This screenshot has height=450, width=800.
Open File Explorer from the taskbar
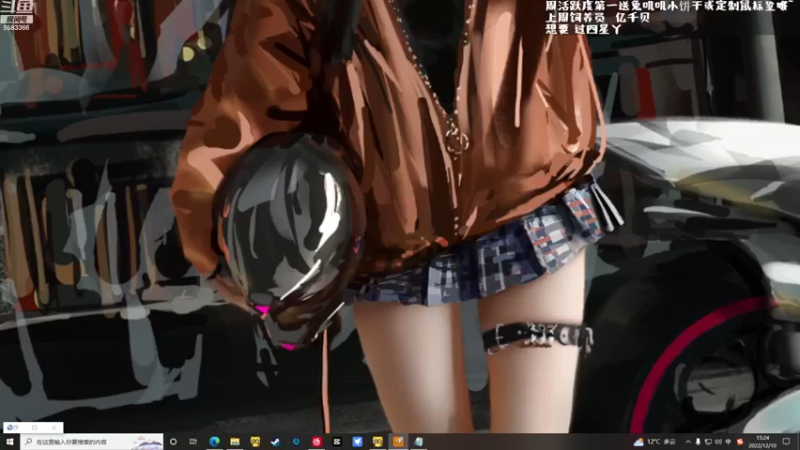(x=235, y=441)
